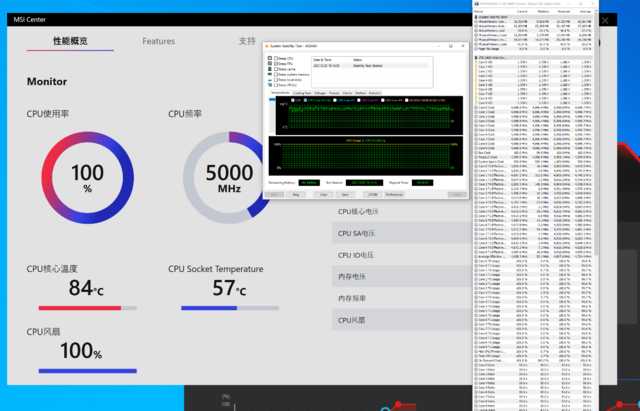Click the Date & Time column header
640x411 pixels.
coord(321,60)
